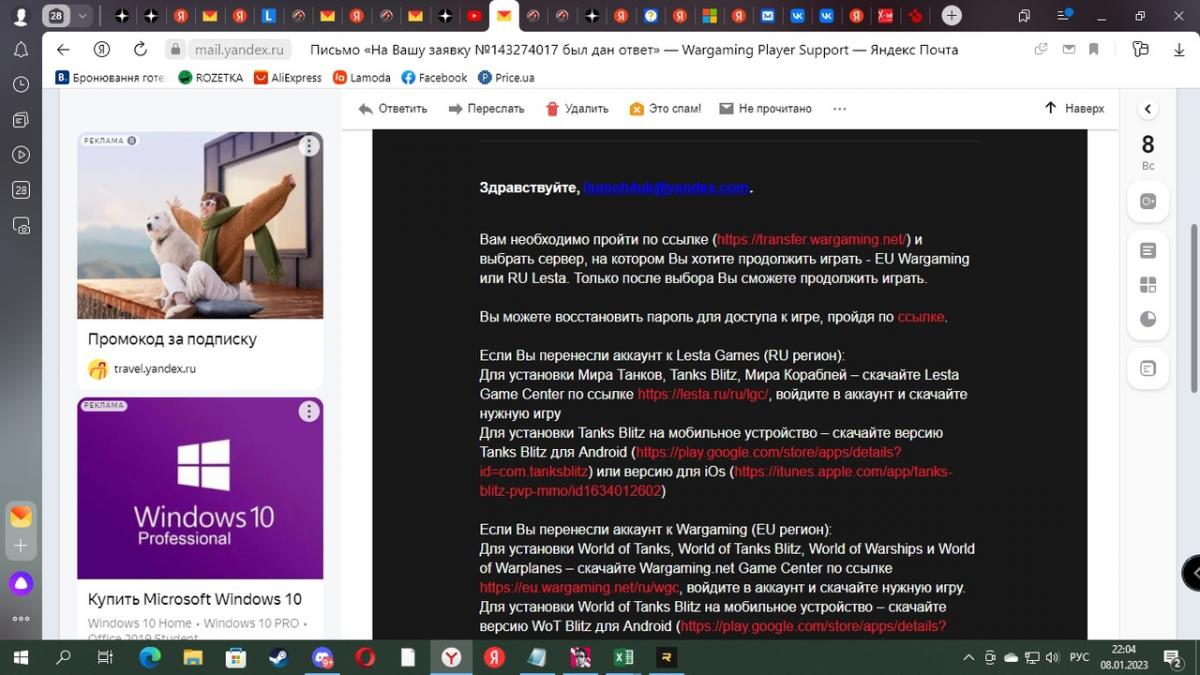The width and height of the screenshot is (1200, 675).
Task: Open the Yandex Mail icon in the left sidebar
Action: click(x=21, y=517)
